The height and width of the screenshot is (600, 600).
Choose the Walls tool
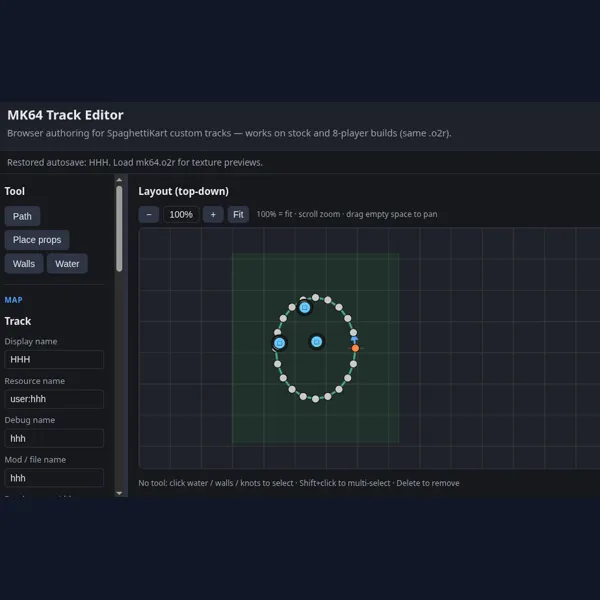click(x=24, y=264)
